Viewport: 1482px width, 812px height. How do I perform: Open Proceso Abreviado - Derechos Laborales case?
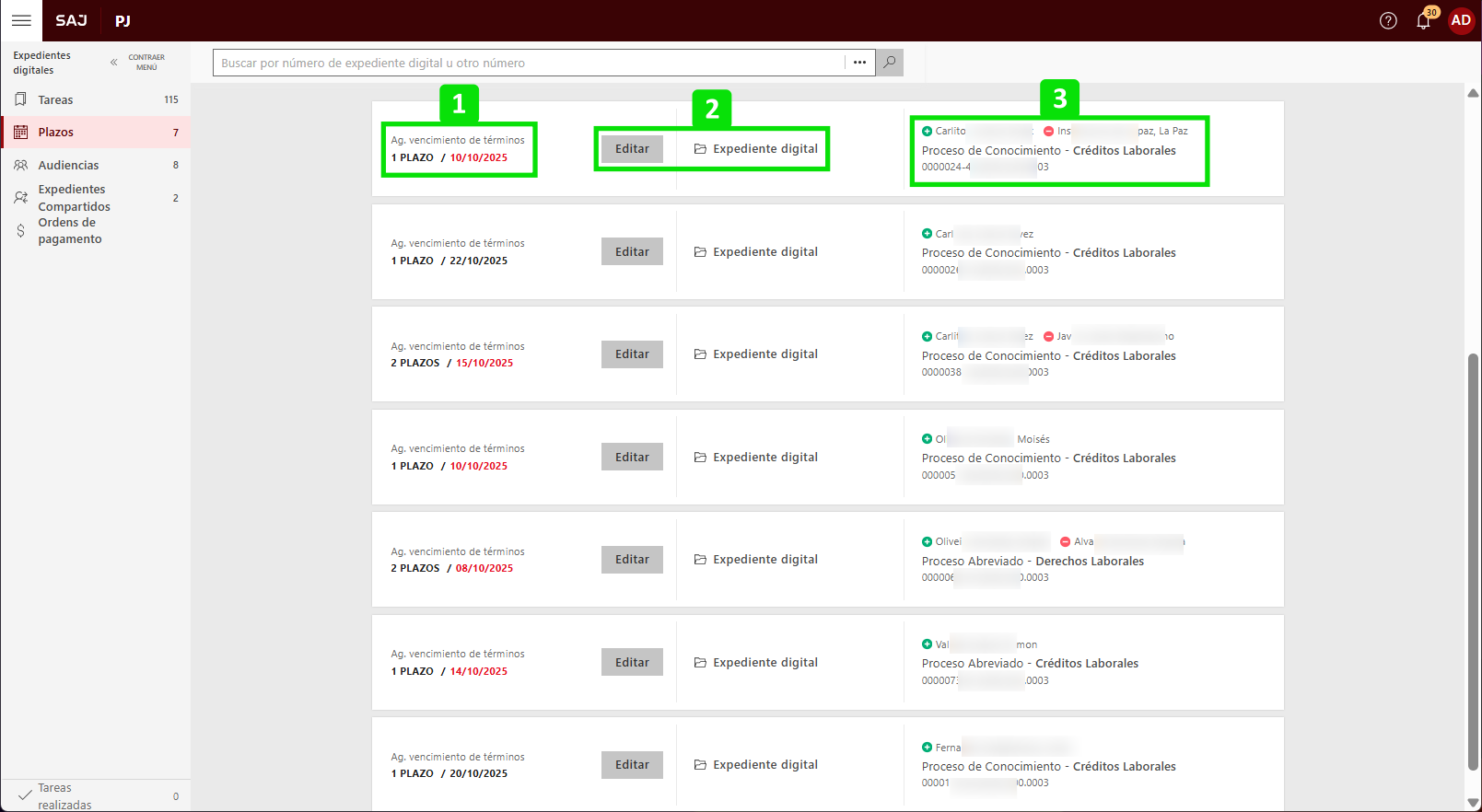[1033, 562]
